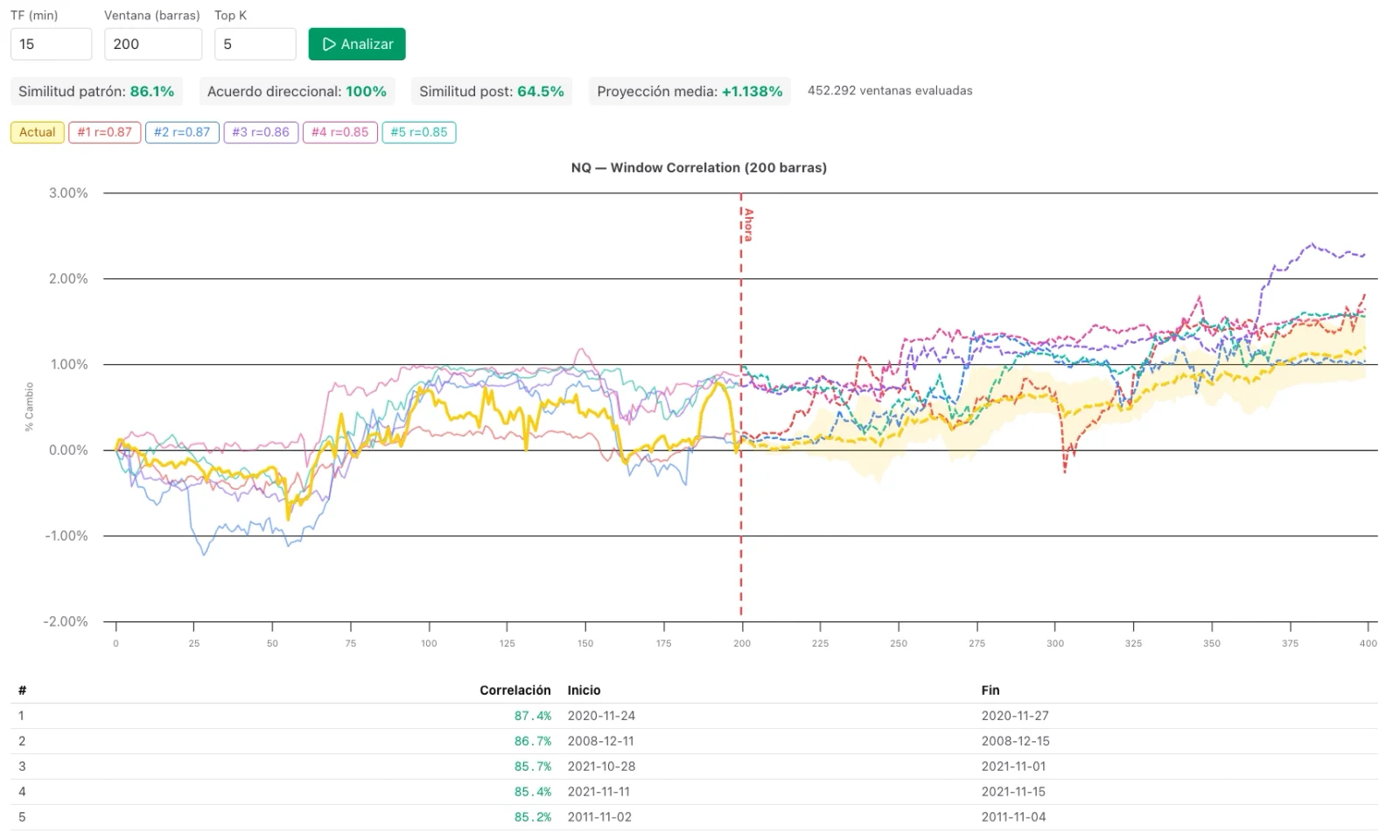Select the row ending 2011-11-04
The height and width of the screenshot is (840, 1400).
(694, 817)
